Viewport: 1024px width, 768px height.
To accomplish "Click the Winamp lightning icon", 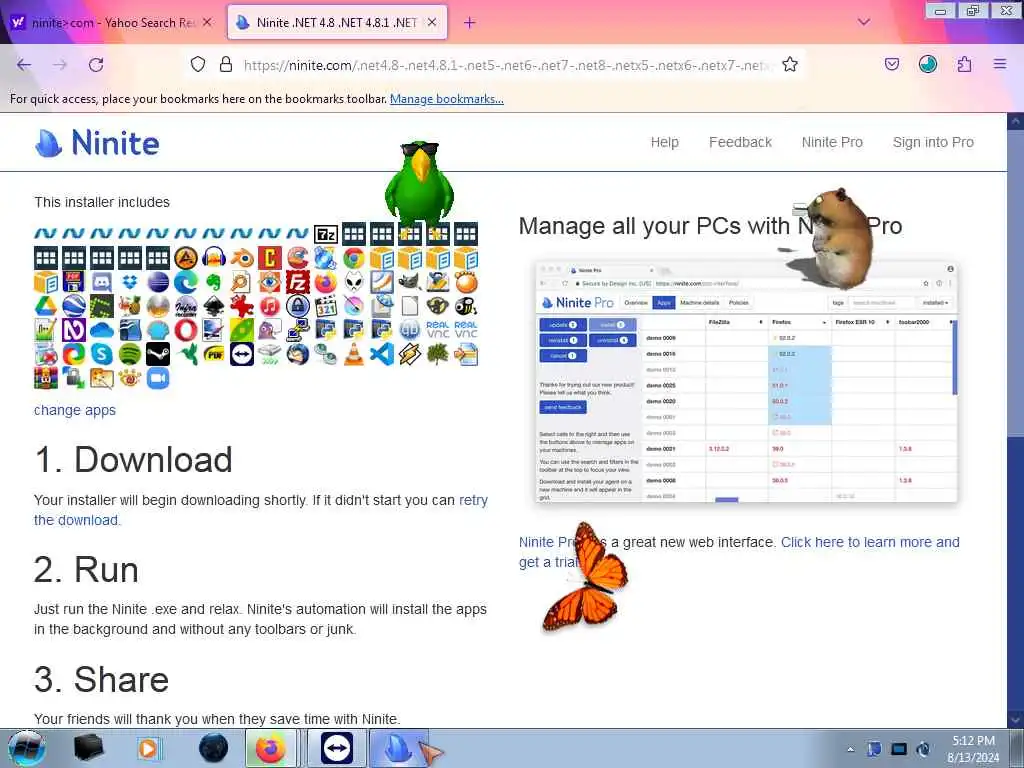I will tap(410, 354).
